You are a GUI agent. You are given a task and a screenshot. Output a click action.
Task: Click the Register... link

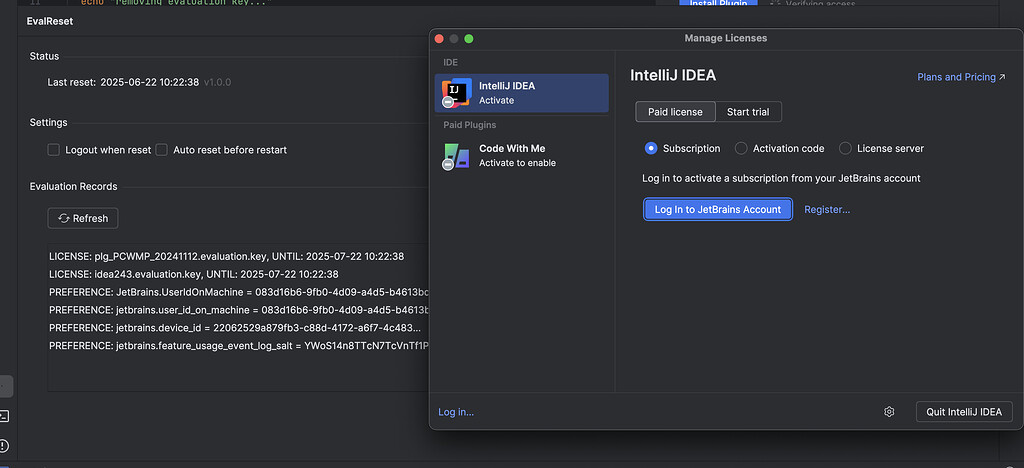(827, 209)
